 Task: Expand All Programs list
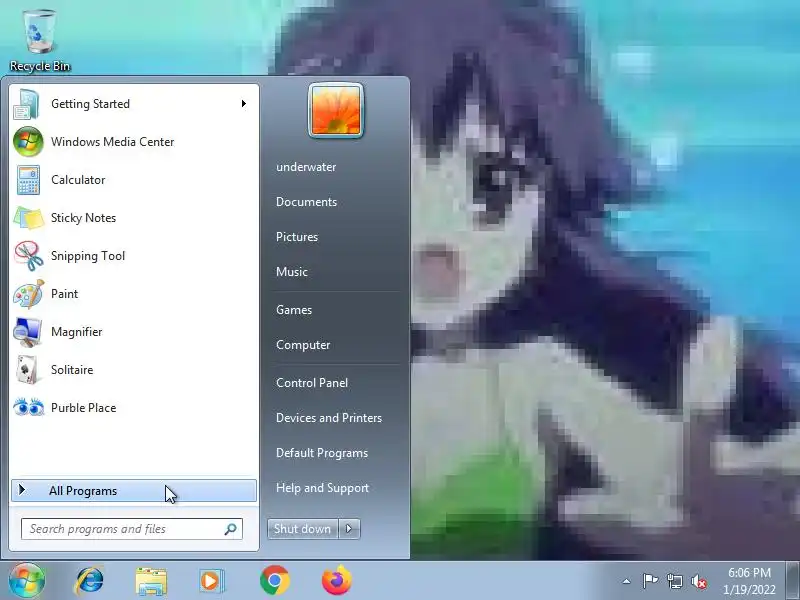coord(134,491)
